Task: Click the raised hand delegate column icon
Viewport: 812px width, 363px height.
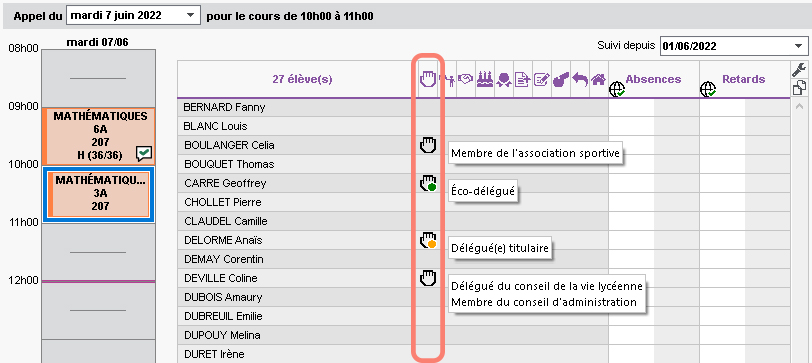Action: pyautogui.click(x=428, y=79)
